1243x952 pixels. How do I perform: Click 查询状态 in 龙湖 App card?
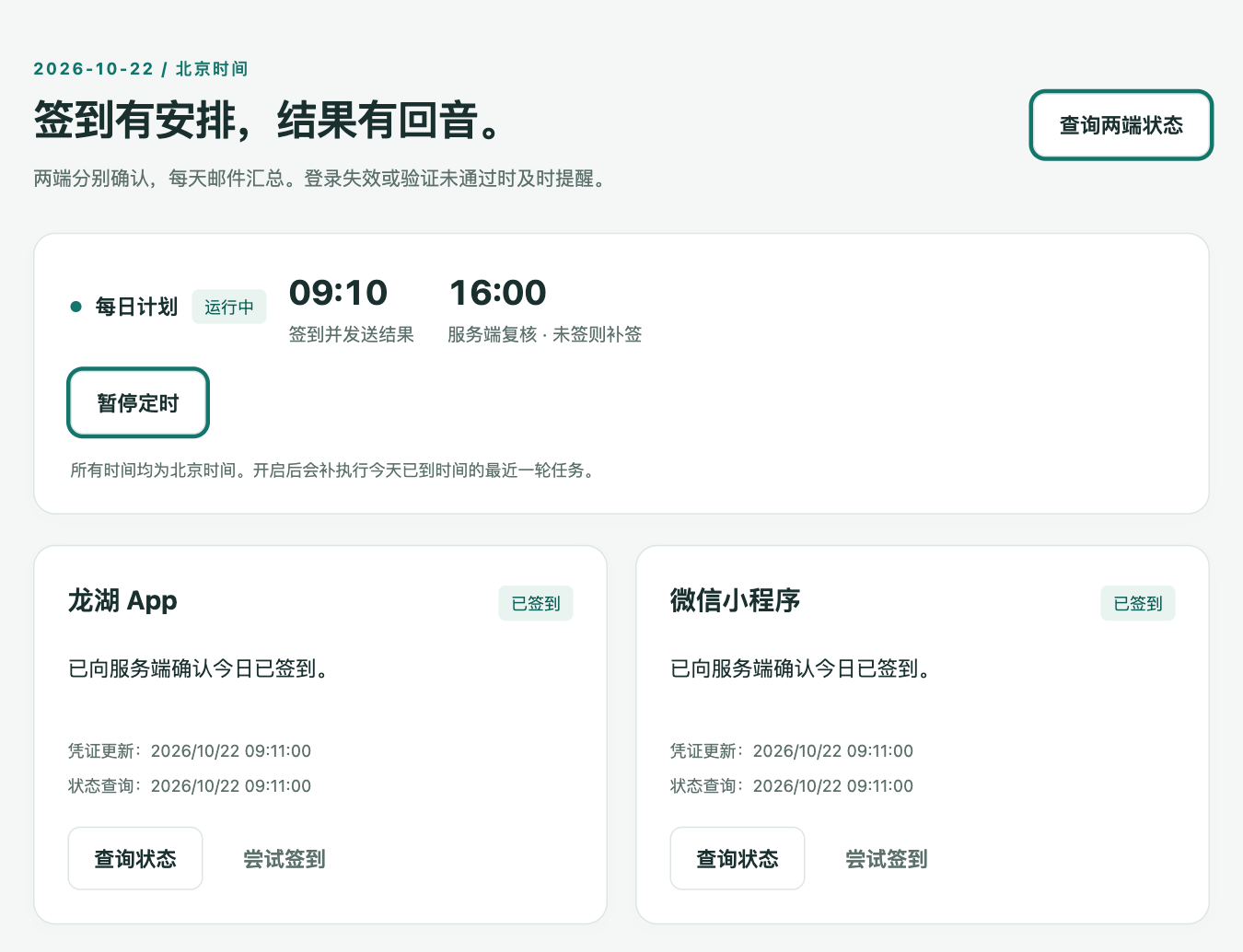pos(135,858)
